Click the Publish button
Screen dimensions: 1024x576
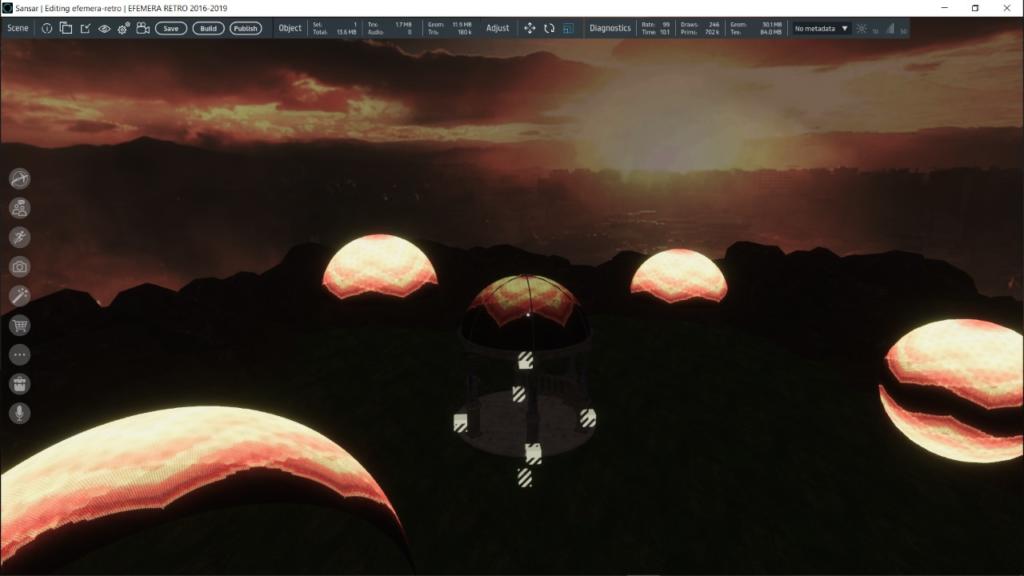tap(245, 28)
